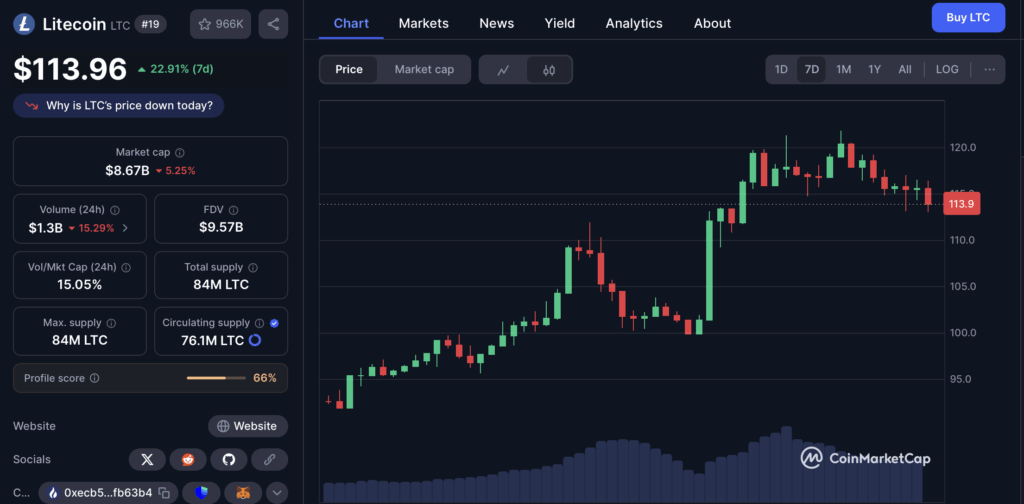This screenshot has height=504, width=1024.
Task: Set chart range to 1D
Action: tap(781, 69)
